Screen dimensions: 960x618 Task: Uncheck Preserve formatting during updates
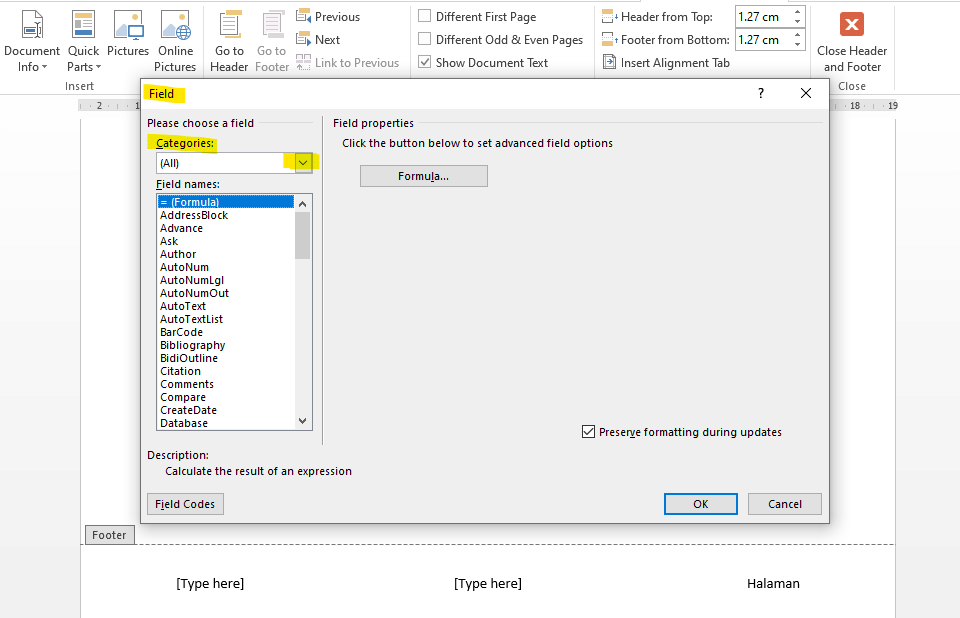588,432
